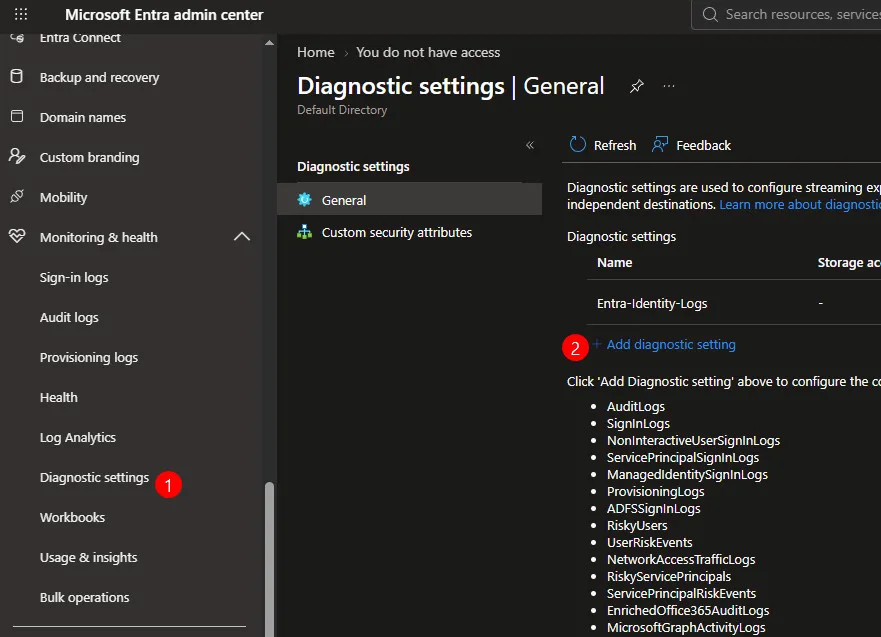Click the search magnifier icon
Screen dimensions: 881x637
click(710, 14)
